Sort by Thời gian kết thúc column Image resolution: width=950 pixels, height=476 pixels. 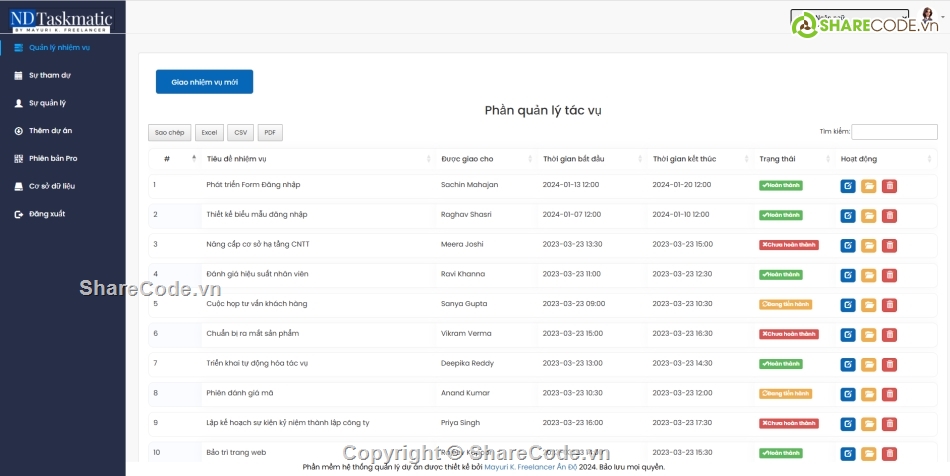(700, 159)
